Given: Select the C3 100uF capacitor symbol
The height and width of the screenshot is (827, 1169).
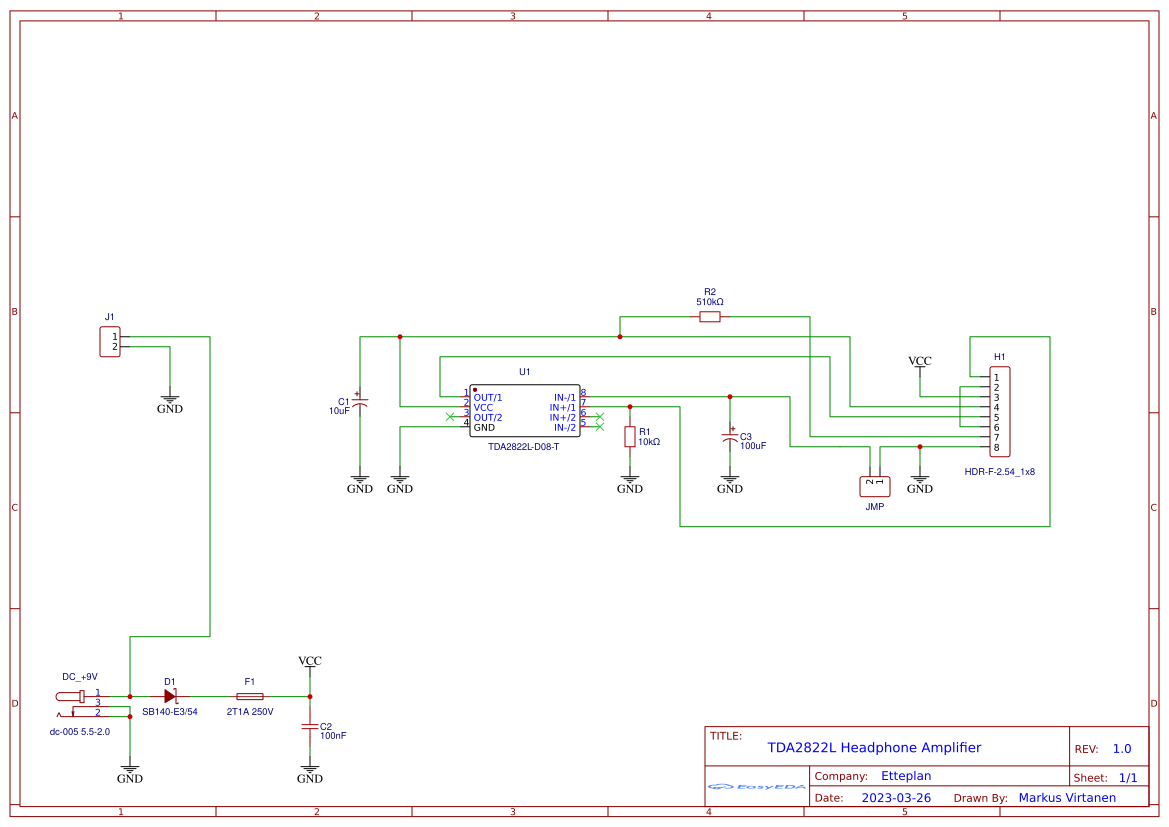Looking at the screenshot, I should point(730,437).
